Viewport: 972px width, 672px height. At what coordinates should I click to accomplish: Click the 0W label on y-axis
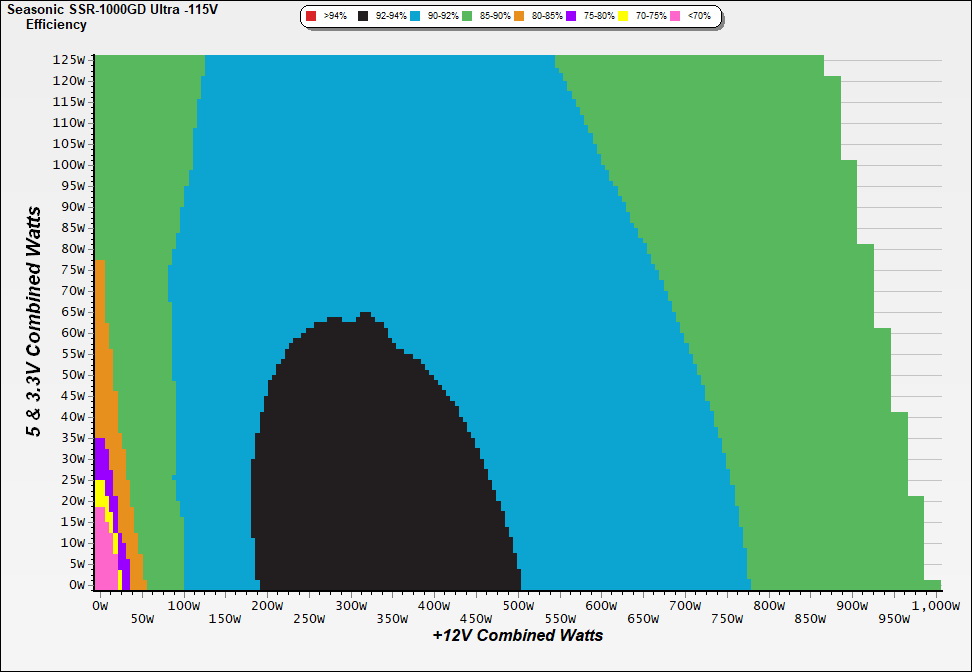click(x=76, y=584)
